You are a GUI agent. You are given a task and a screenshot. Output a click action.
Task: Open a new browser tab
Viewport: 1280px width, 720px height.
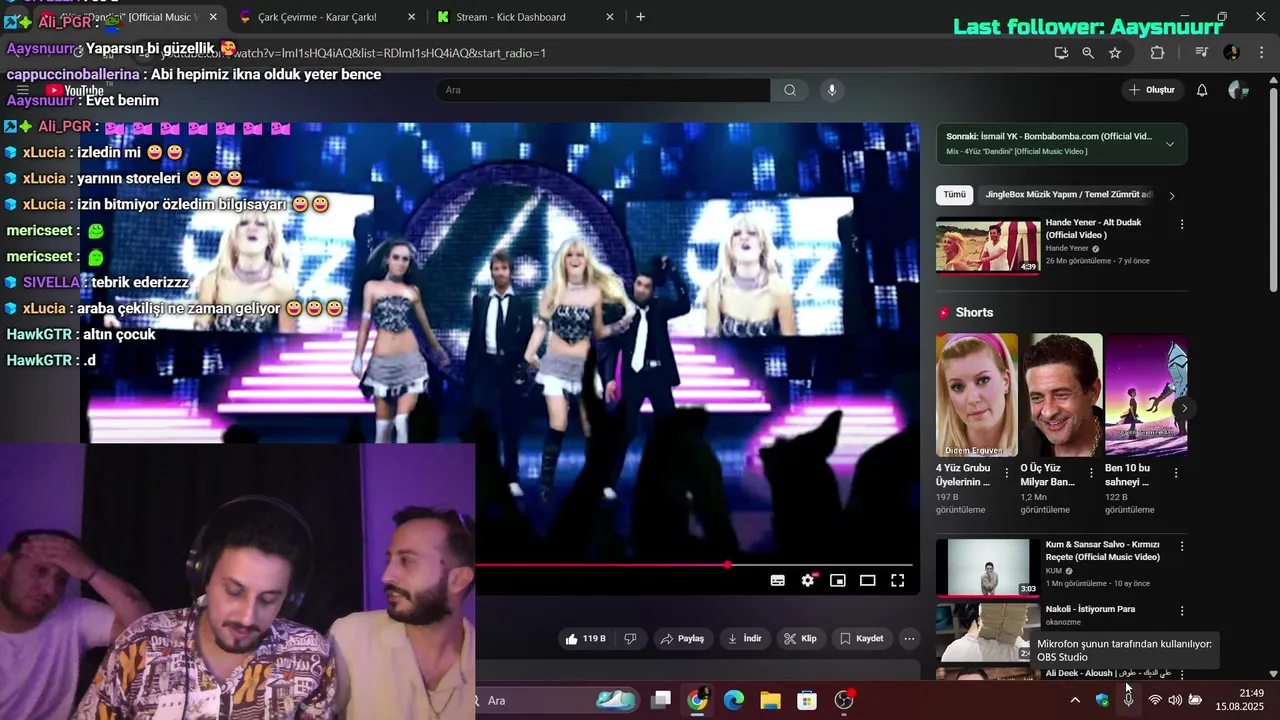[x=640, y=17]
